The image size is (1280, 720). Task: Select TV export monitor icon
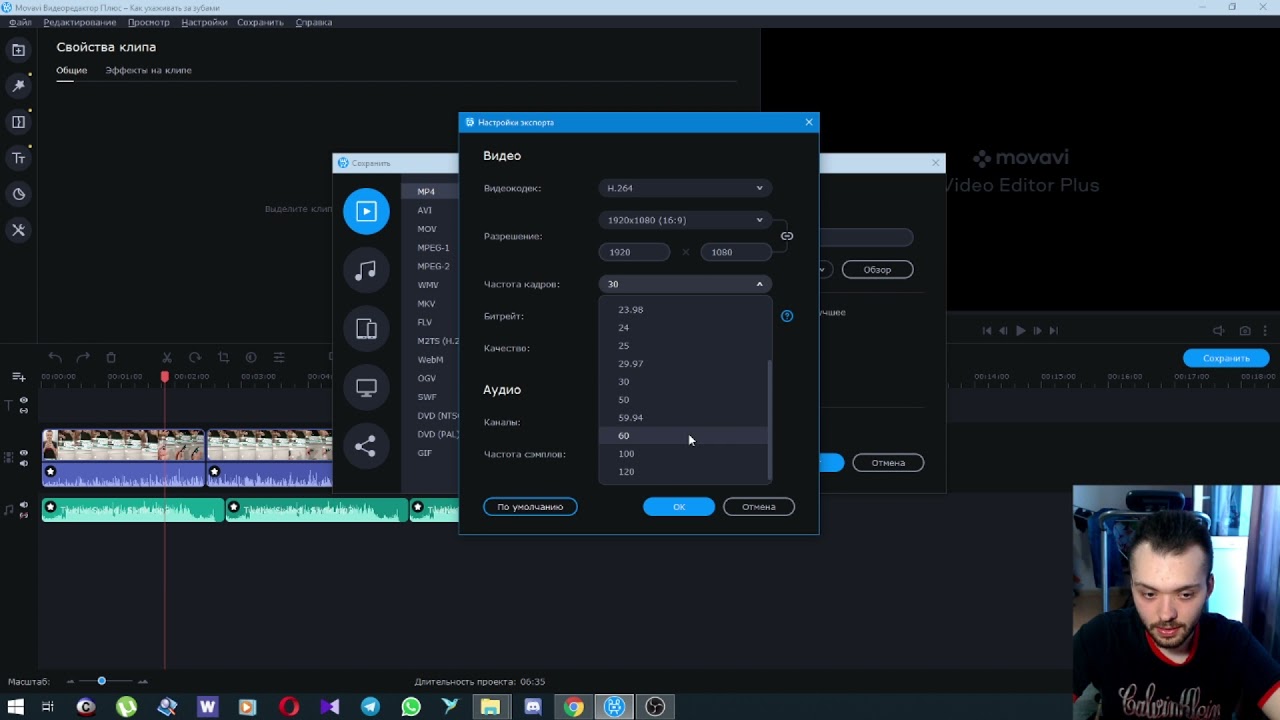click(x=366, y=388)
